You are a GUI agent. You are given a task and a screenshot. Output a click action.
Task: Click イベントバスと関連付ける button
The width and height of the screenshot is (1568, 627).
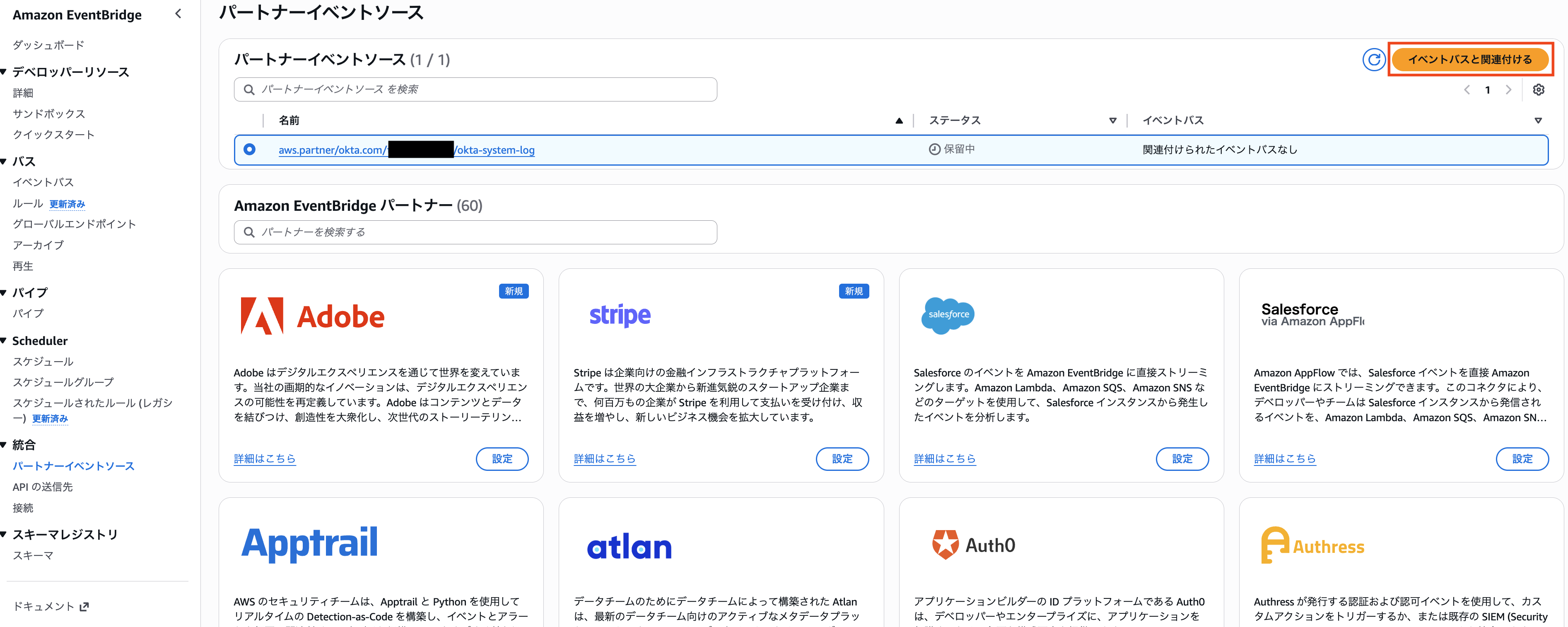pos(1469,59)
